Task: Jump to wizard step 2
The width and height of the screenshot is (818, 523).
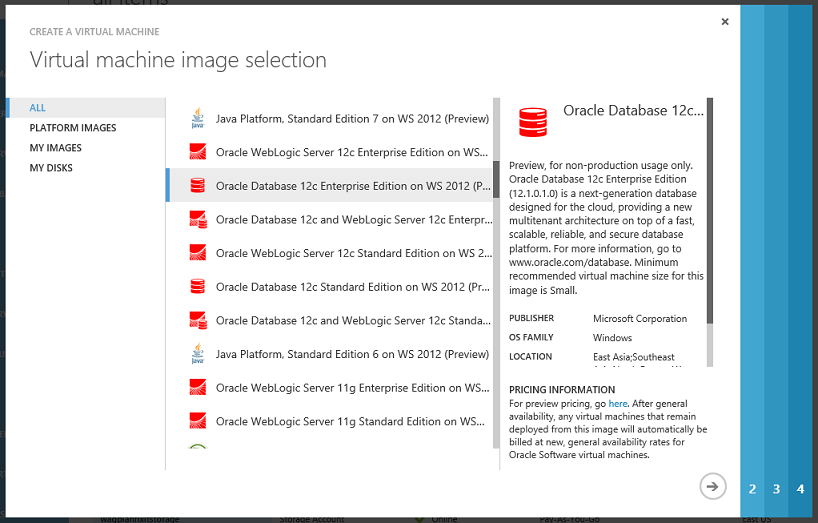Action: point(752,489)
